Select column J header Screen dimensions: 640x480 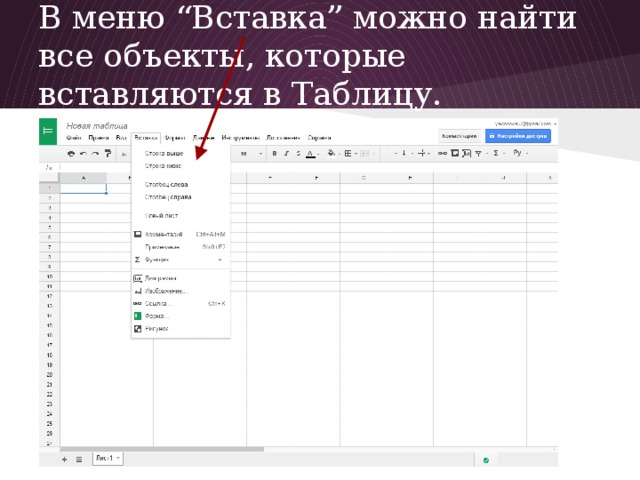pyautogui.click(x=503, y=178)
